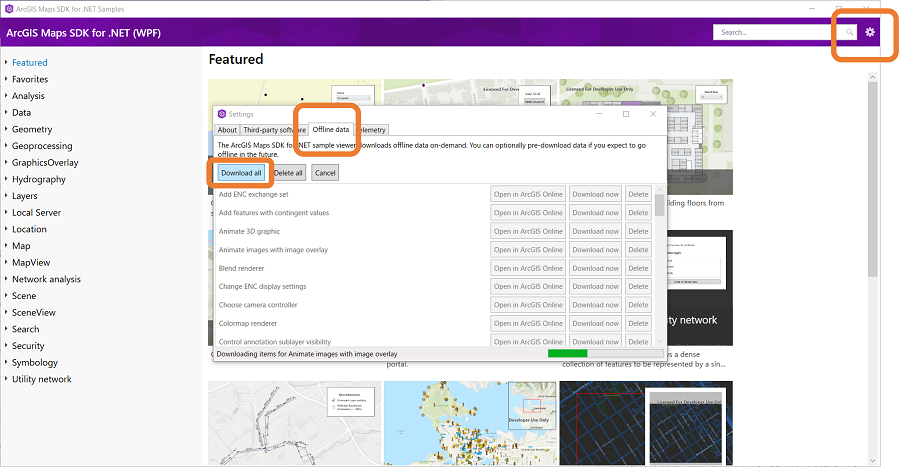This screenshot has width=899, height=467.
Task: Click the Download all button
Action: (241, 172)
